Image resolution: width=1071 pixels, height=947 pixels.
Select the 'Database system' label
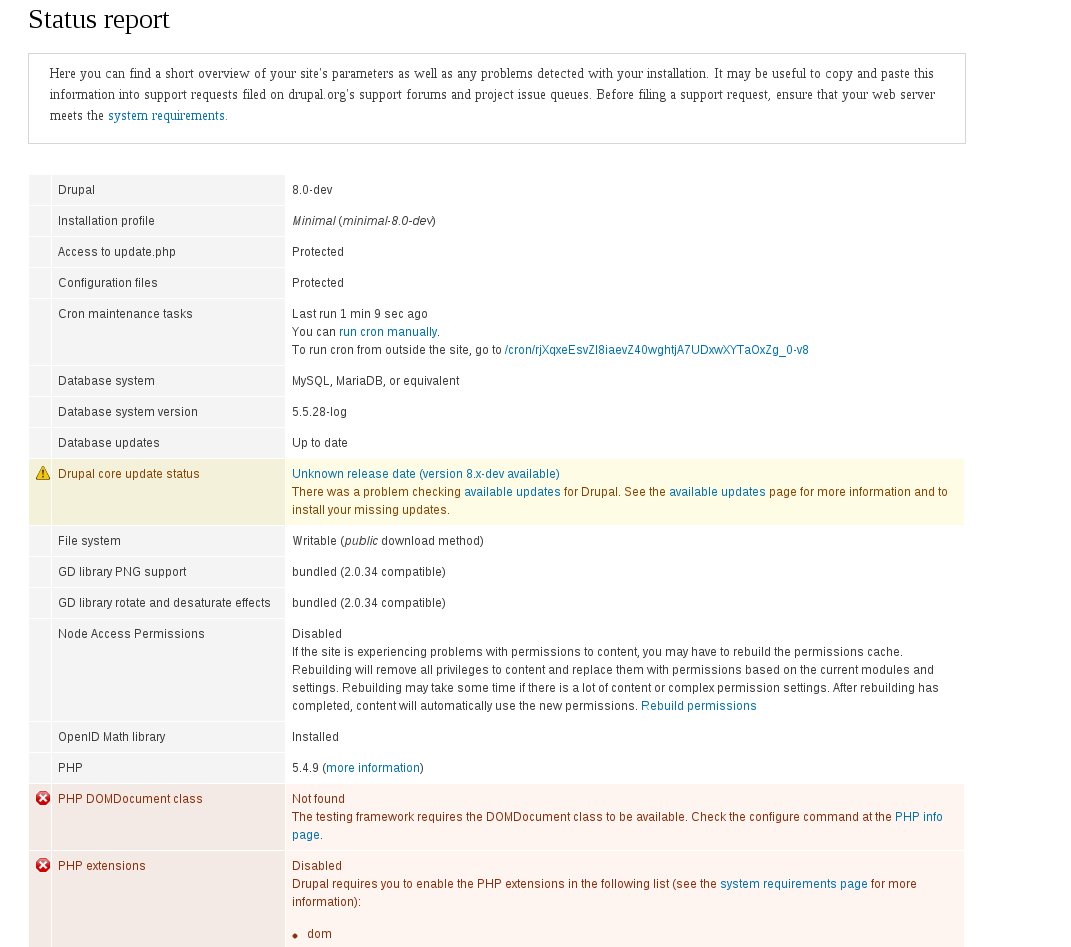[x=107, y=381]
